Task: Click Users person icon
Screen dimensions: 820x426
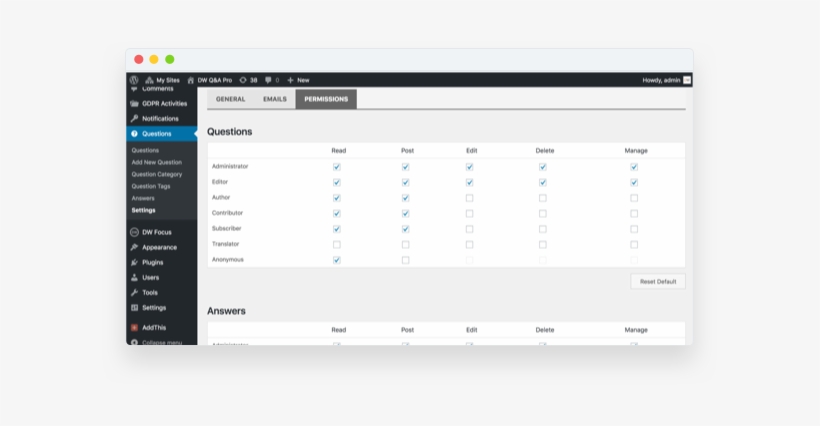Action: coord(134,278)
